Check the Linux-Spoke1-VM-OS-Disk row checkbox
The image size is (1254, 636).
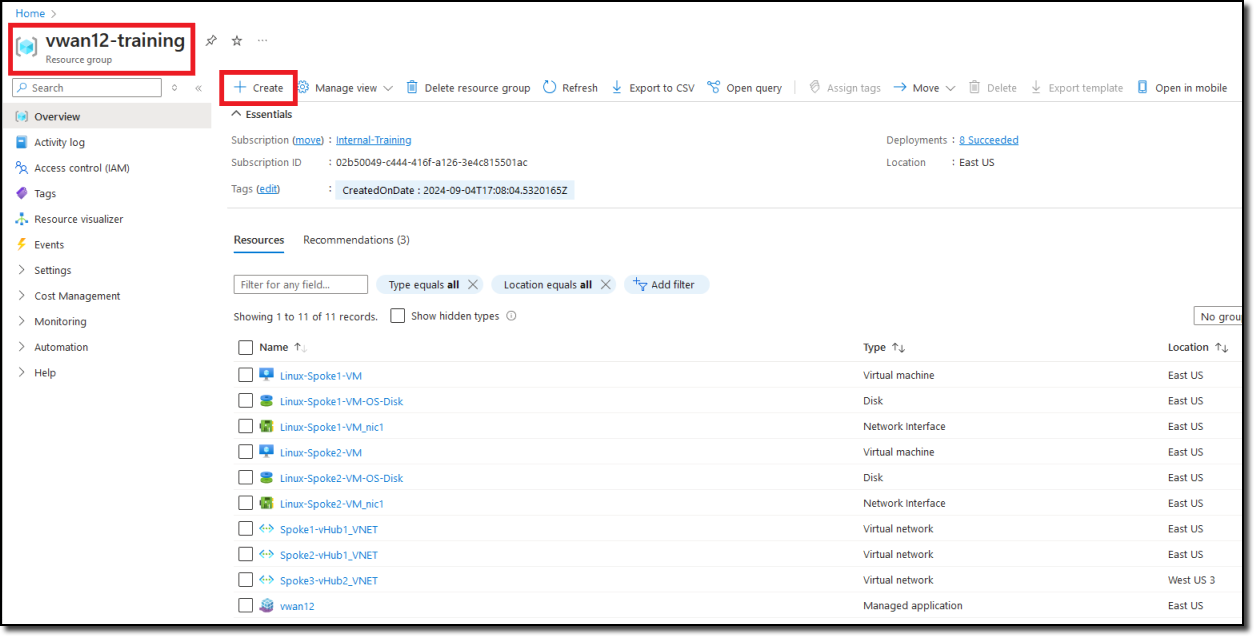tap(246, 401)
